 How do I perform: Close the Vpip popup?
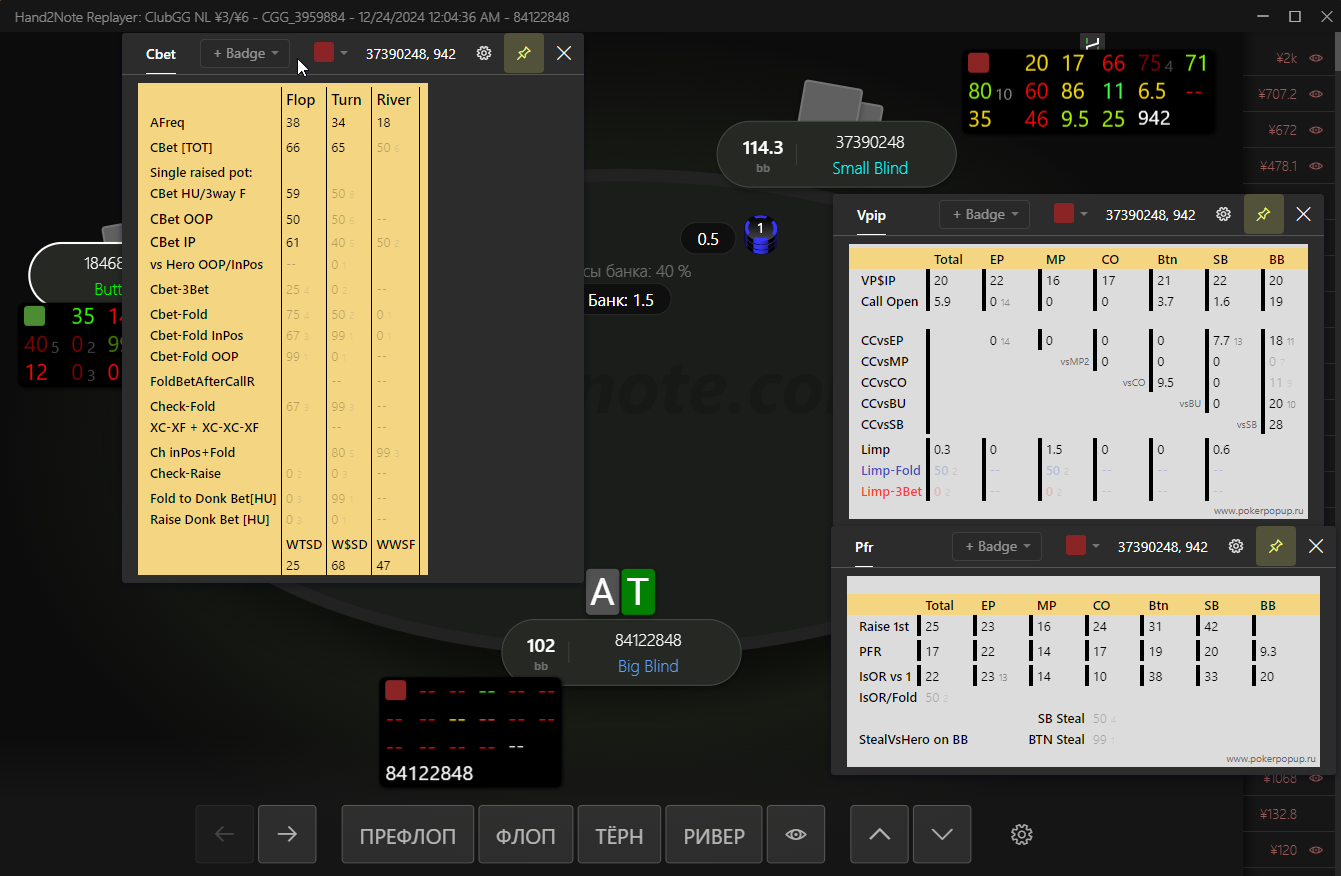[x=1303, y=214]
